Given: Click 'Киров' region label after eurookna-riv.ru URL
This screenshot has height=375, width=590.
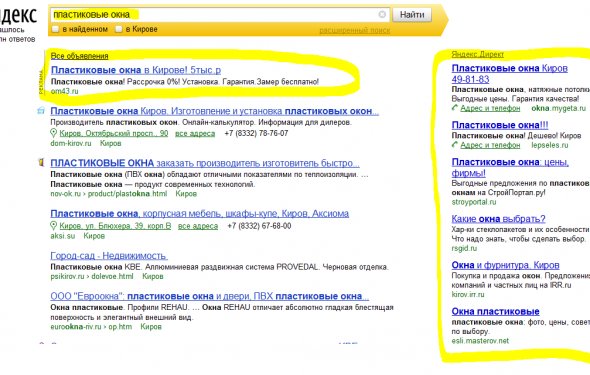Looking at the screenshot, I should 151,326.
